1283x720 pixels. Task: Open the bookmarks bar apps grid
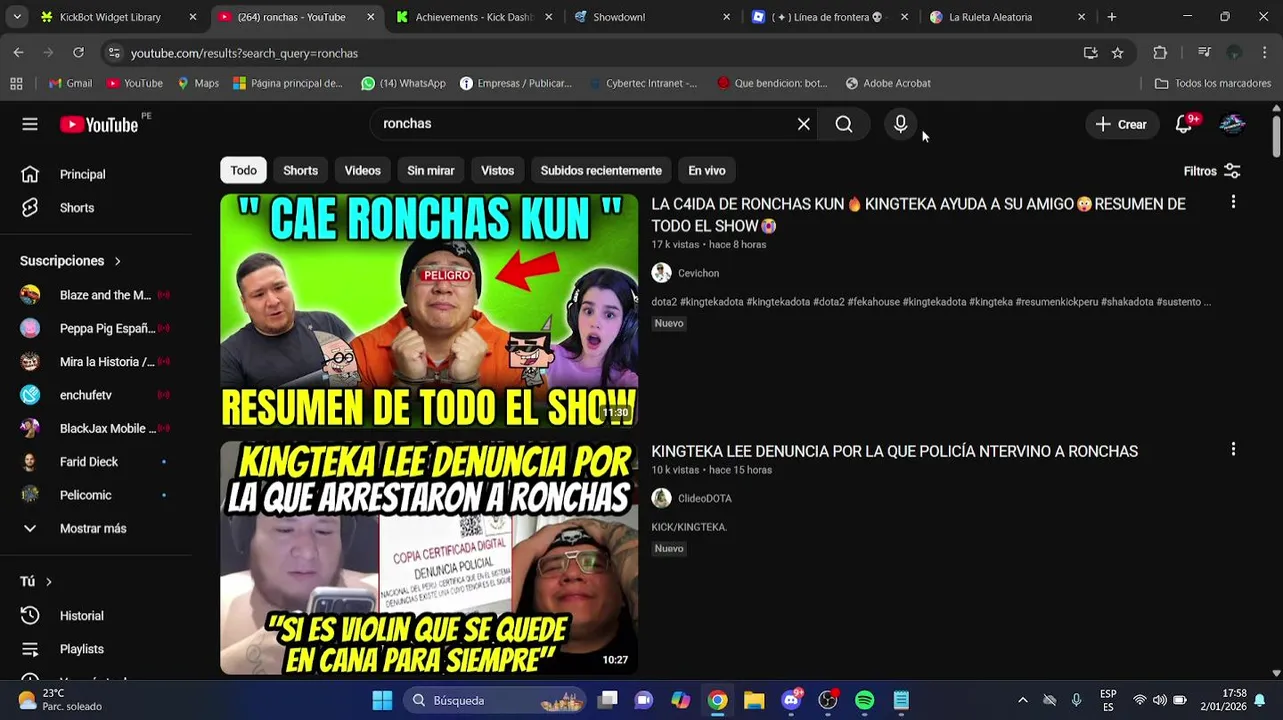pyautogui.click(x=16, y=83)
